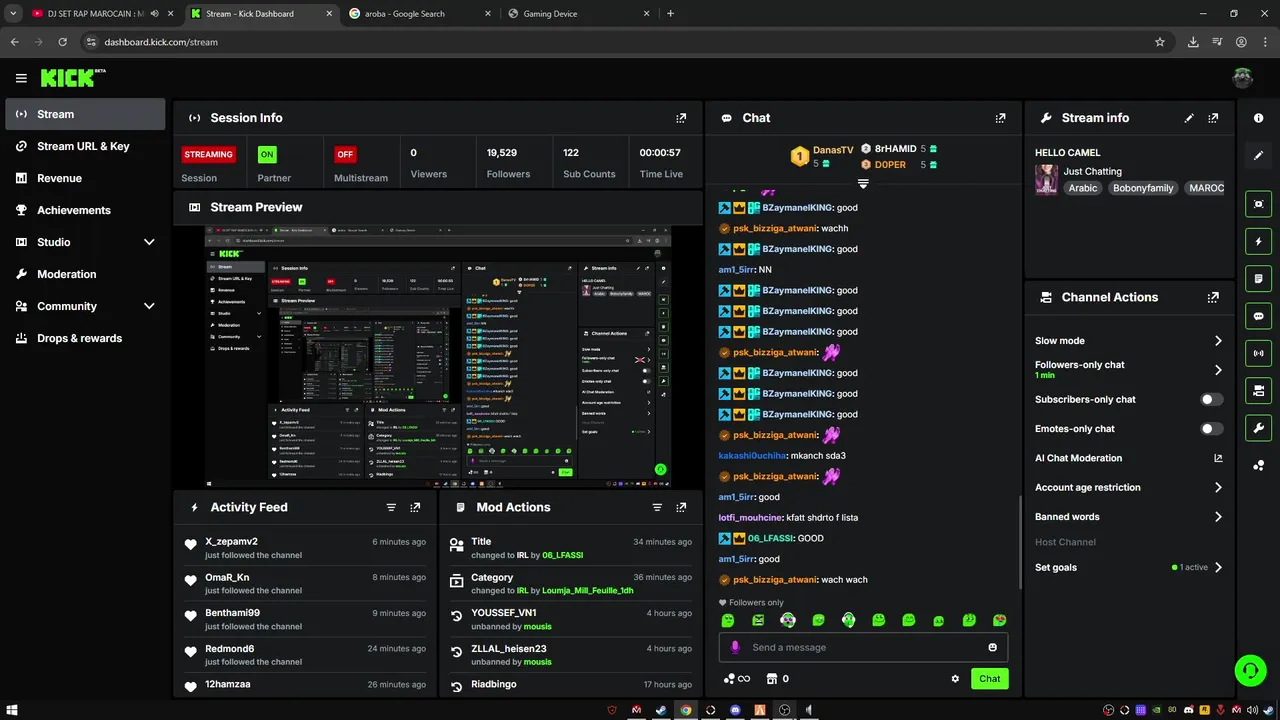1280x720 pixels.
Task: Click the browser address bar
Action: point(620,42)
